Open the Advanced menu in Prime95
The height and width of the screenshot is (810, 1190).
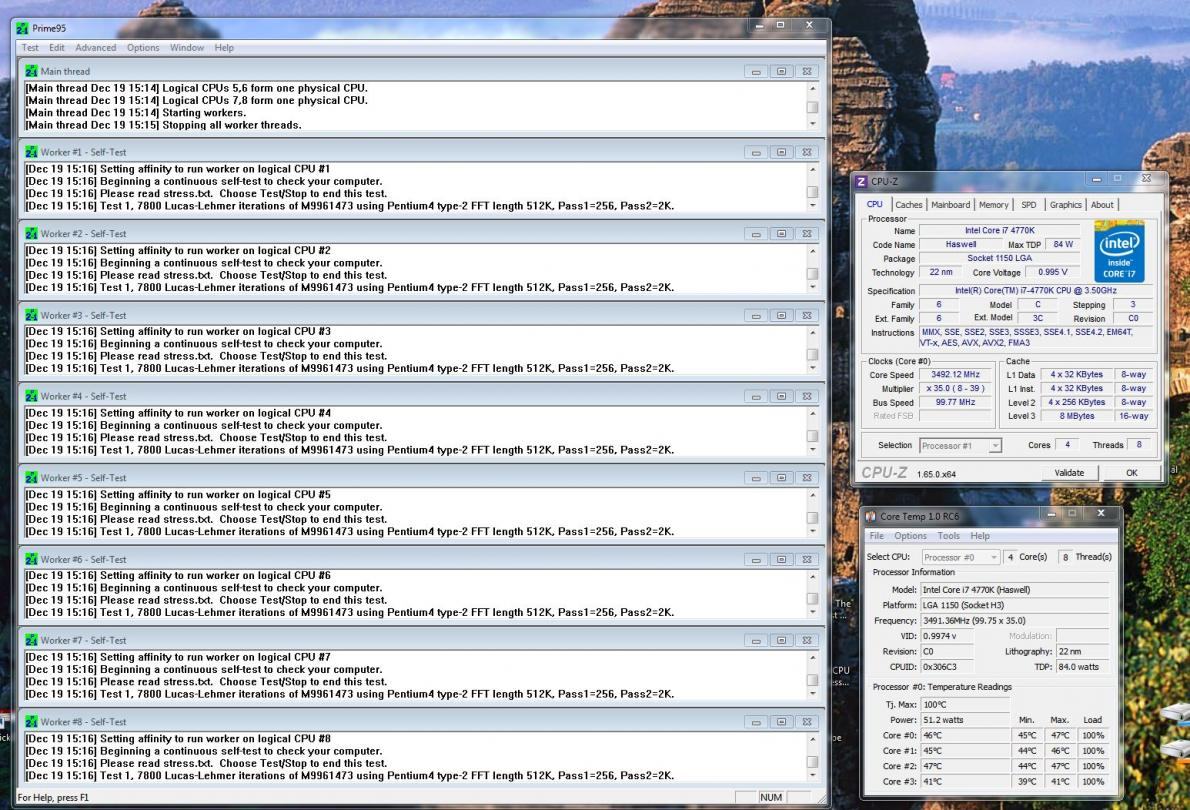pyautogui.click(x=96, y=48)
